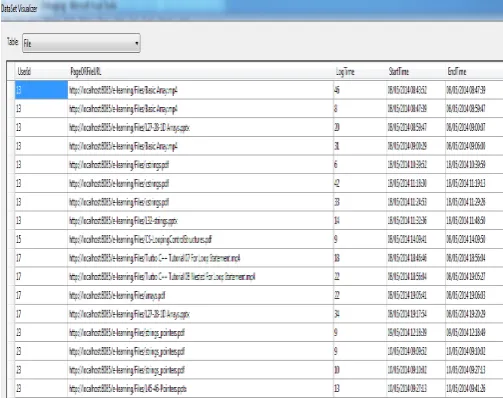Select the LogTime cell with value 46
The height and width of the screenshot is (398, 503).
(x=359, y=90)
